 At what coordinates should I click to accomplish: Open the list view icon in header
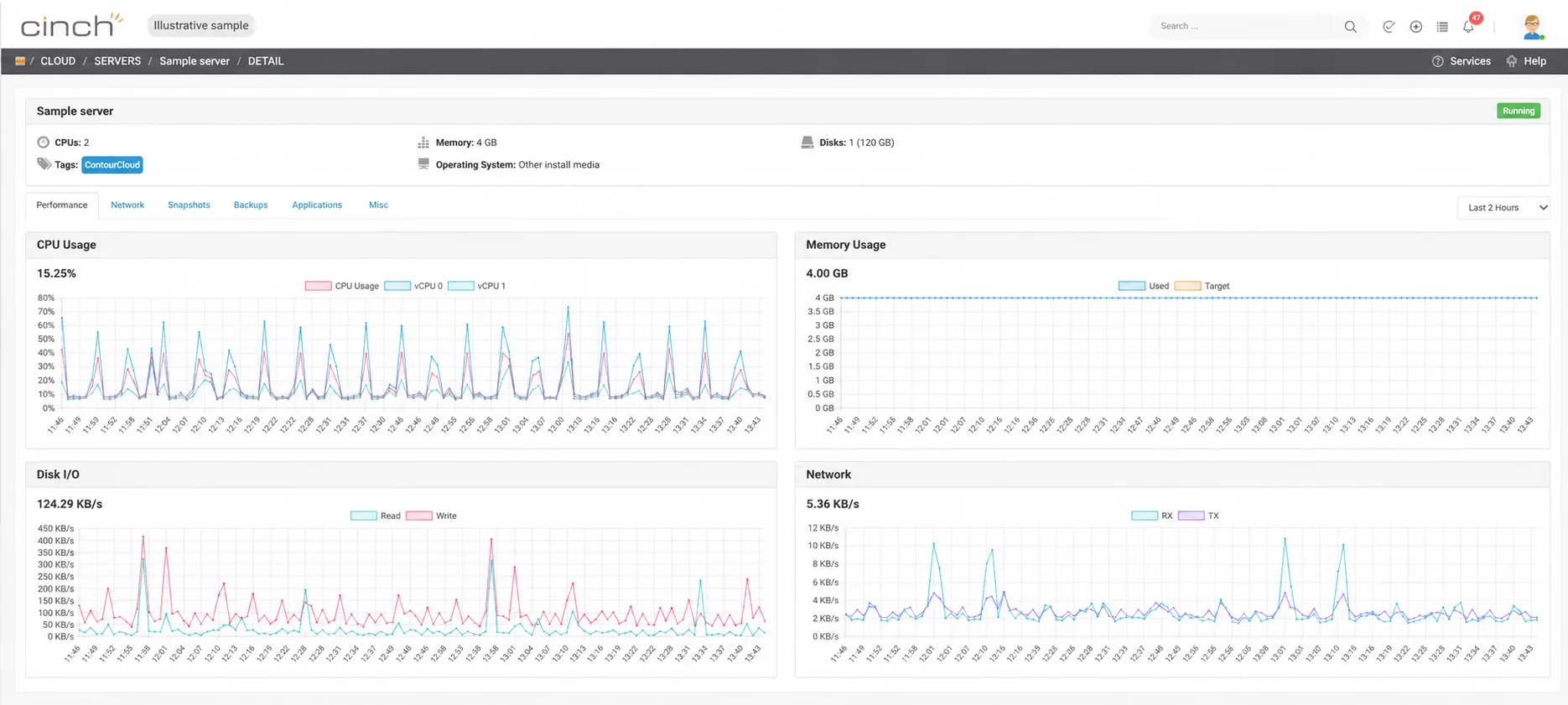1442,26
